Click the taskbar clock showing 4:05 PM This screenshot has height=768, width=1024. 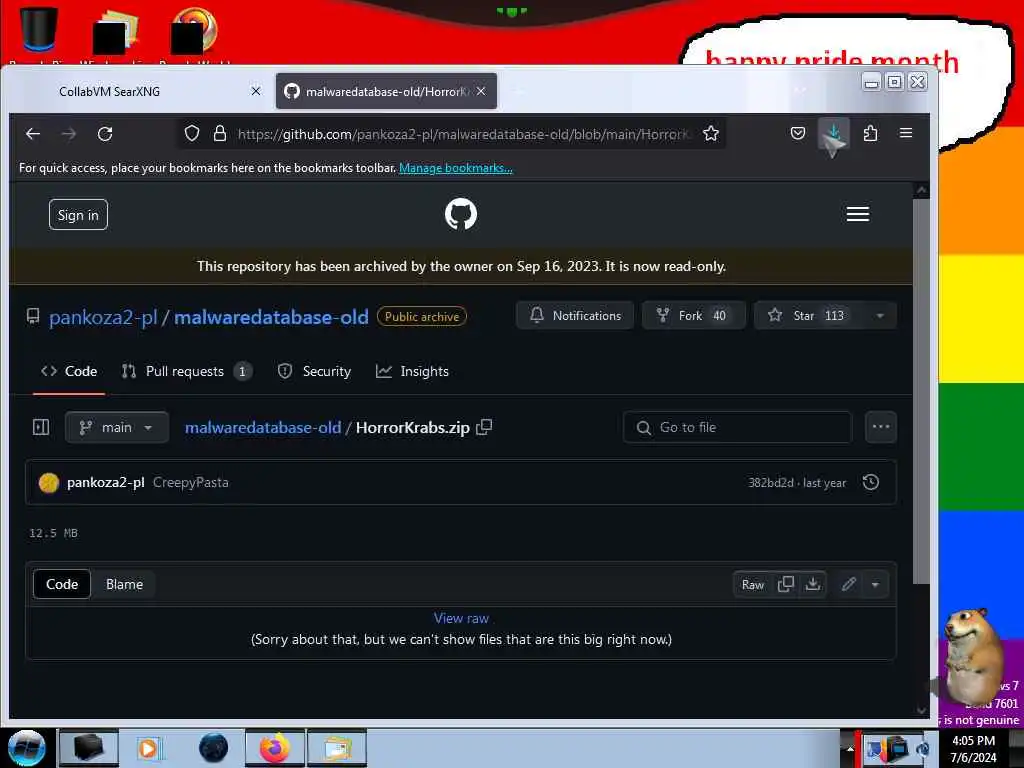973,749
